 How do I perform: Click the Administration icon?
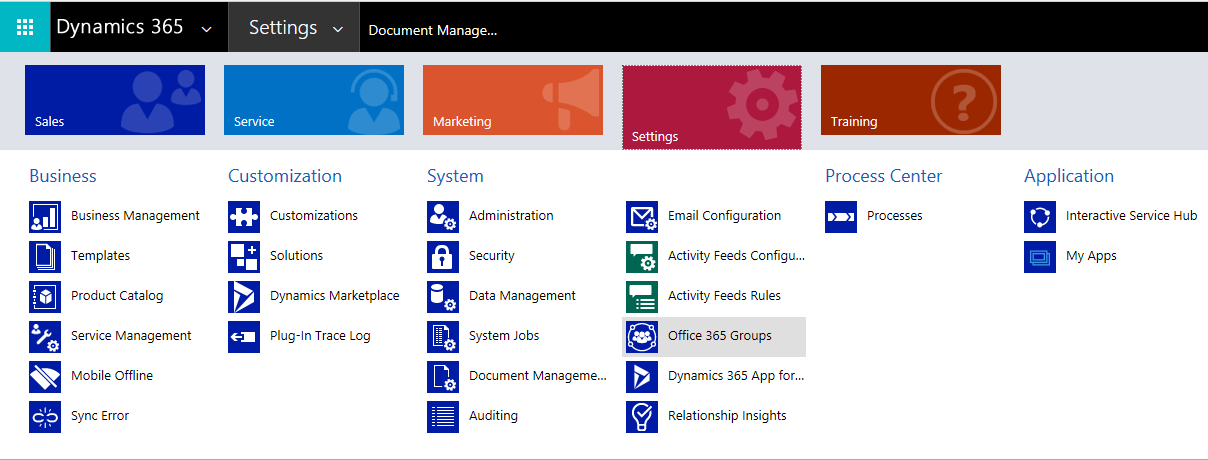point(443,216)
